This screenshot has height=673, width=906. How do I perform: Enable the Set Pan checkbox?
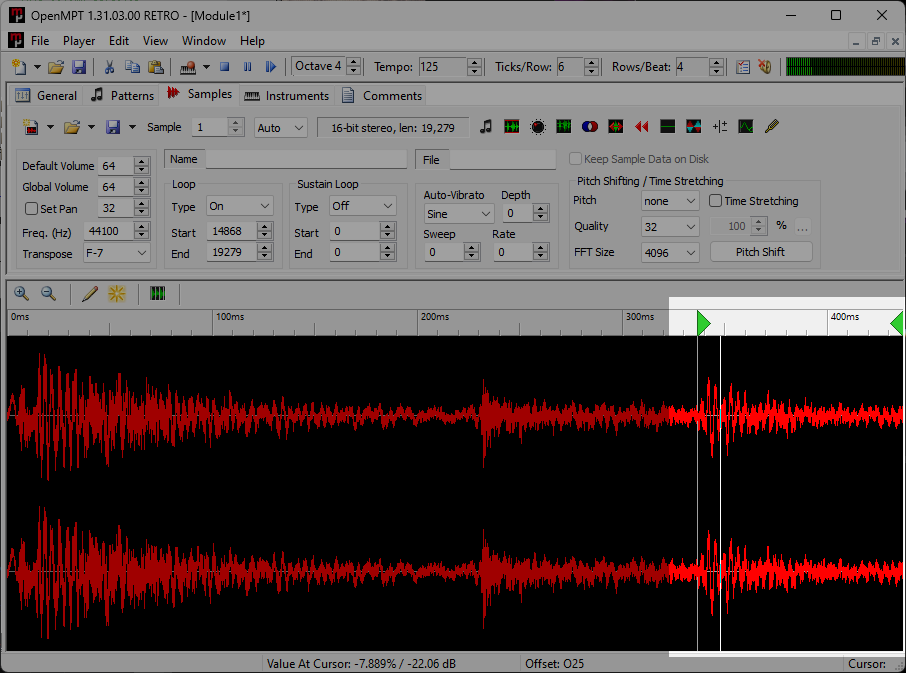coord(32,209)
